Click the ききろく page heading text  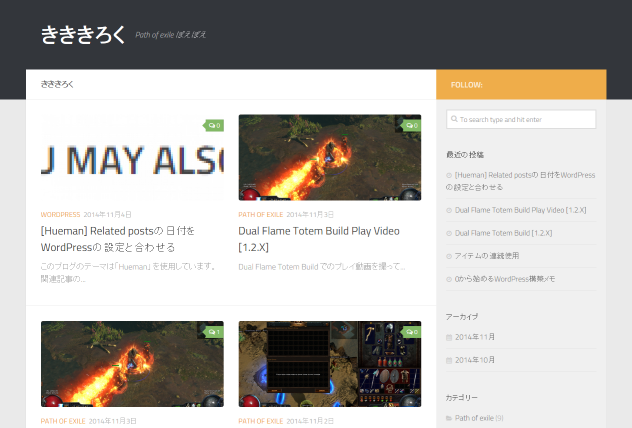[x=57, y=84]
